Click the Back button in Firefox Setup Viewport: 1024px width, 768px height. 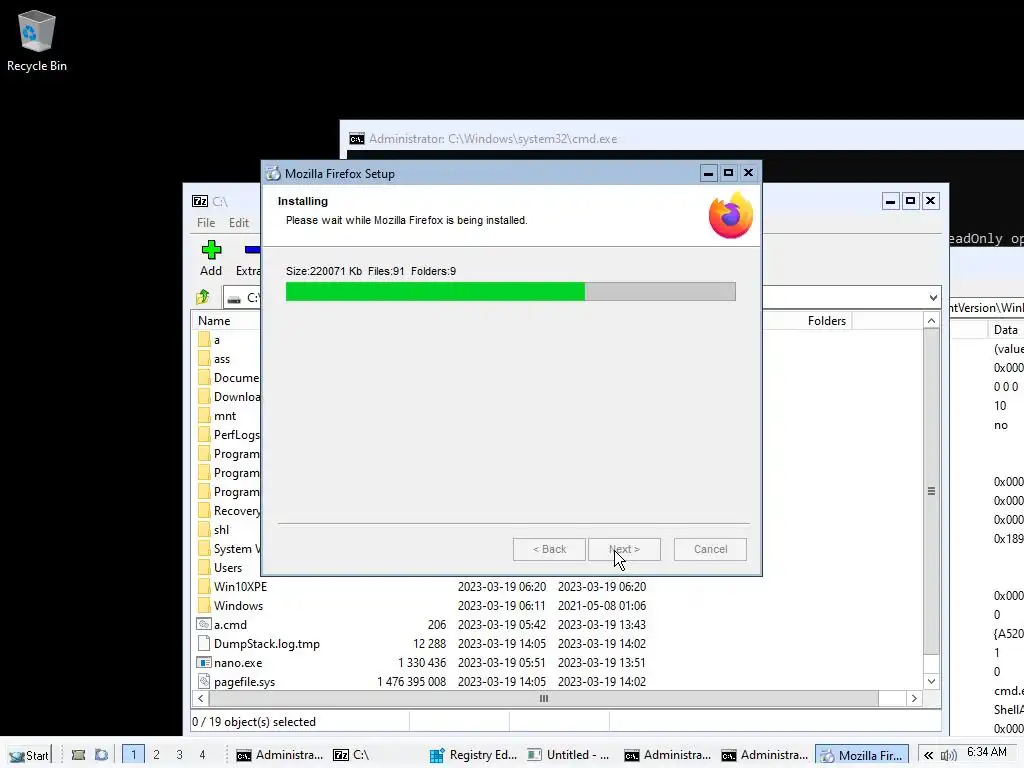pos(549,549)
